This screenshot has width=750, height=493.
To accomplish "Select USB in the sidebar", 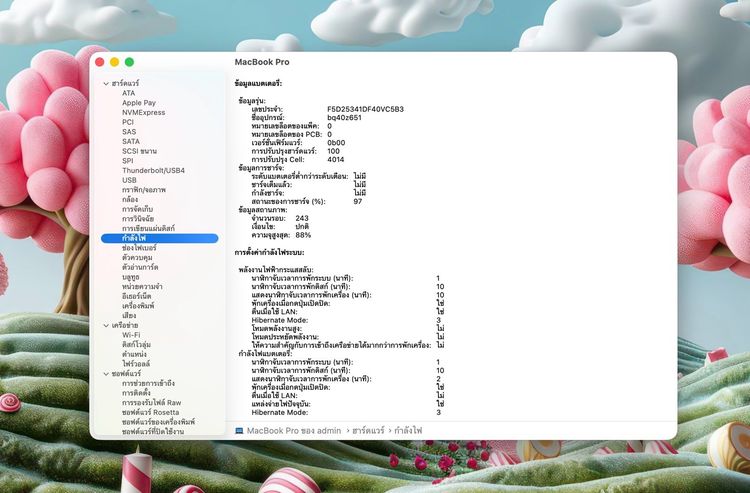I will pyautogui.click(x=129, y=180).
